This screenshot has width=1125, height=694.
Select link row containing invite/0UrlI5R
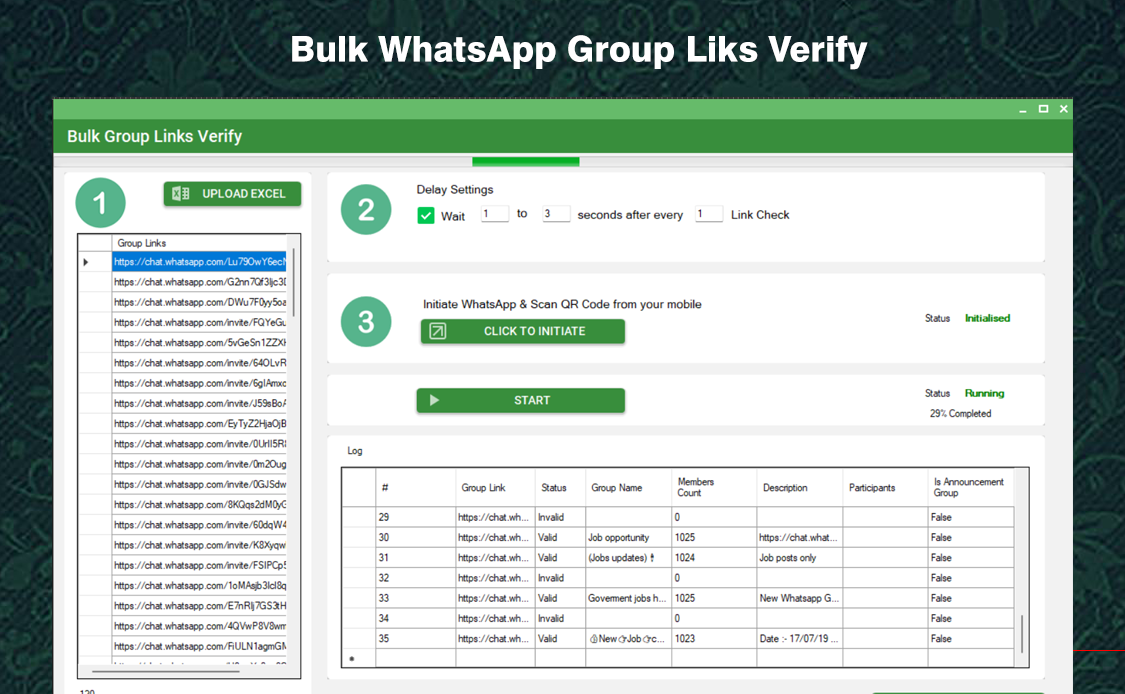[x=199, y=444]
